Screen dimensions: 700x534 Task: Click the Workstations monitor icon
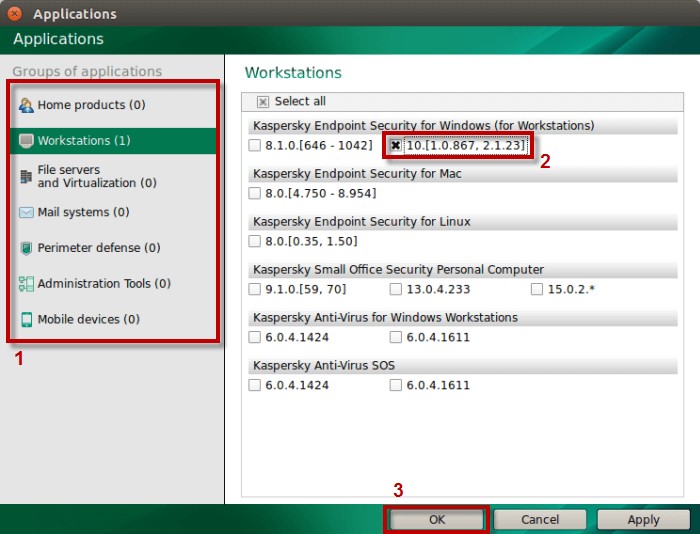(26, 141)
